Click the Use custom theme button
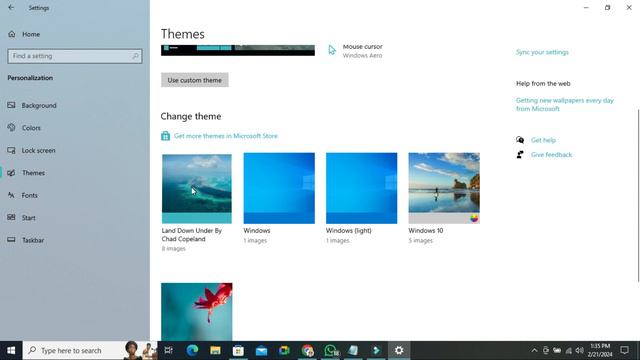 [195, 80]
